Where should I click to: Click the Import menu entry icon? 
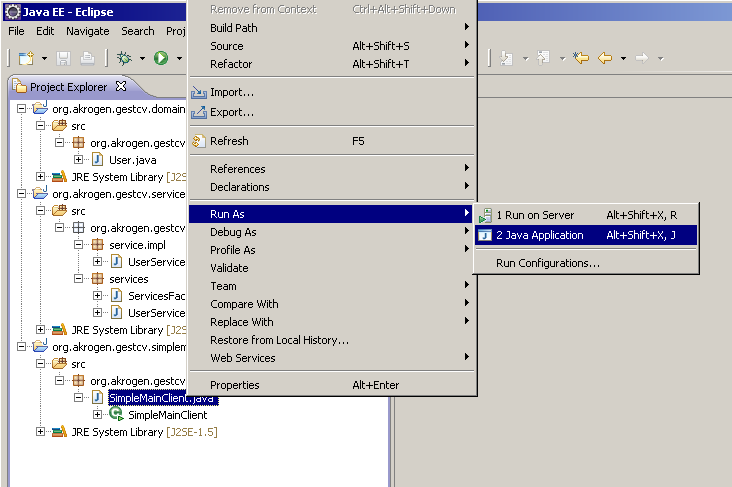coord(198,93)
